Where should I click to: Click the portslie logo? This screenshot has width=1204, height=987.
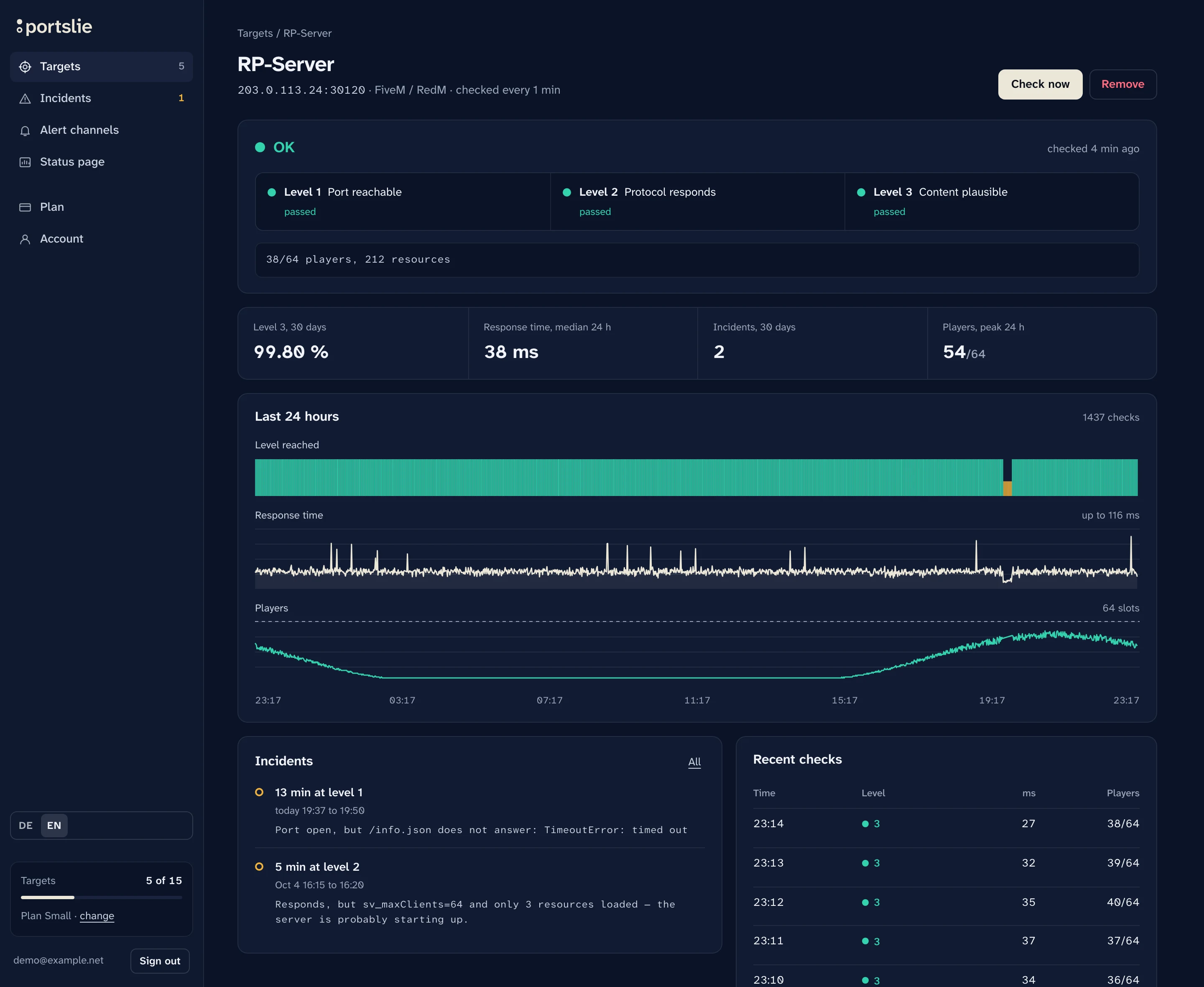[54, 26]
